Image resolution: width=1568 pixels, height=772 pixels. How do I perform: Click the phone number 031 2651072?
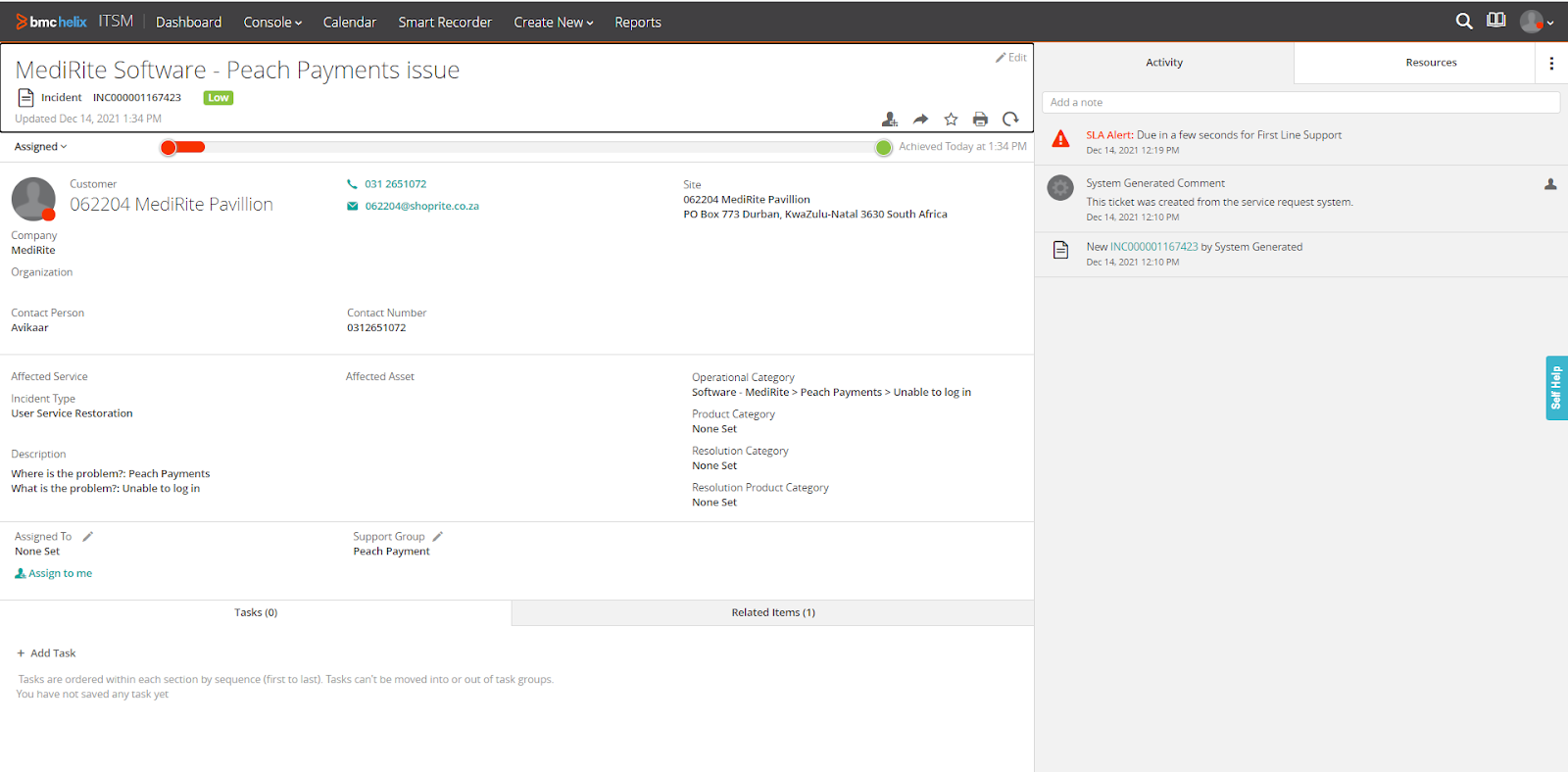point(396,184)
